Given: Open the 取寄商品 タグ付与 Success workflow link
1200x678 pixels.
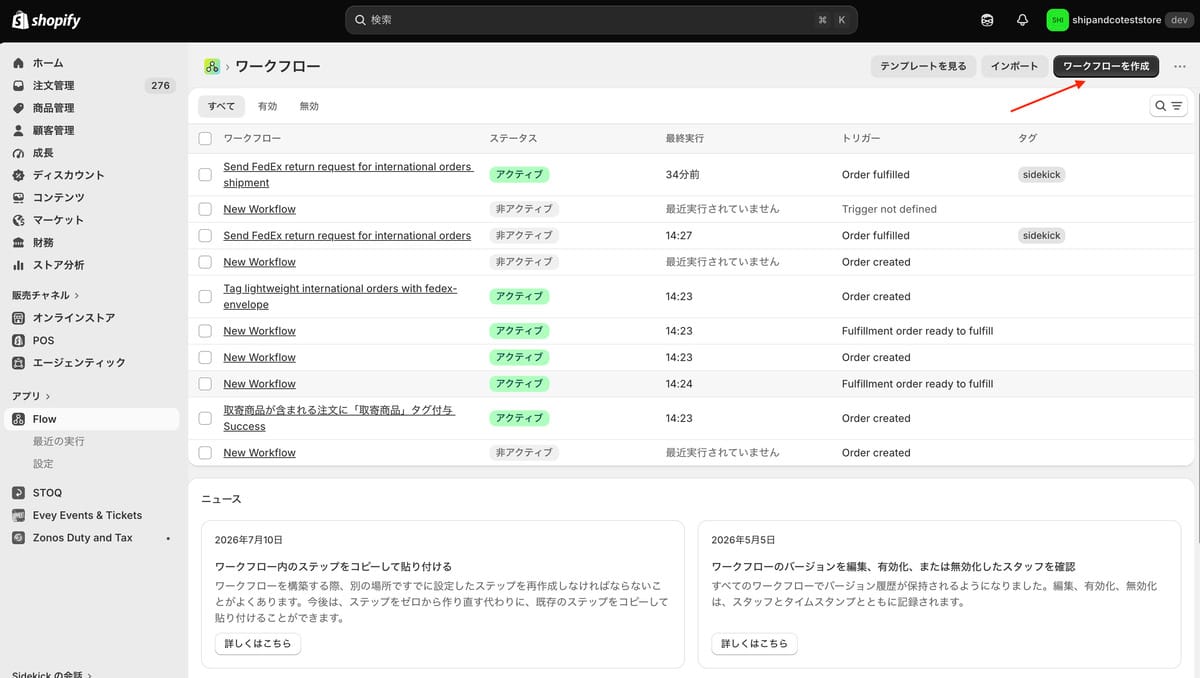Looking at the screenshot, I should [339, 418].
